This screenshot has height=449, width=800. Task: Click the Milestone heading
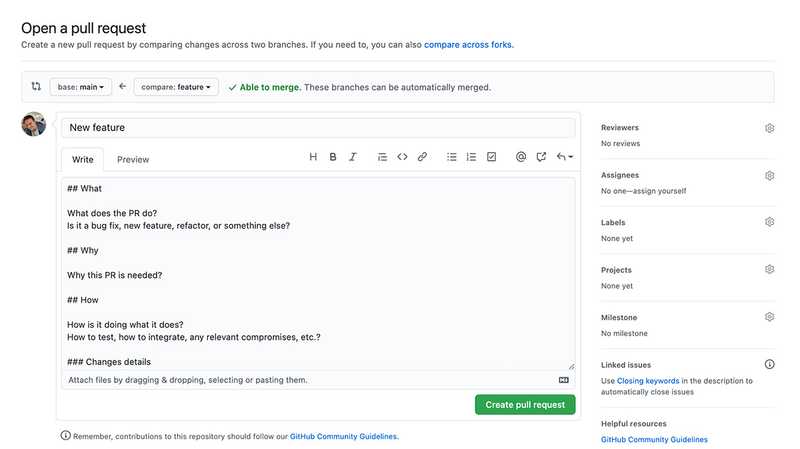pyautogui.click(x=619, y=318)
